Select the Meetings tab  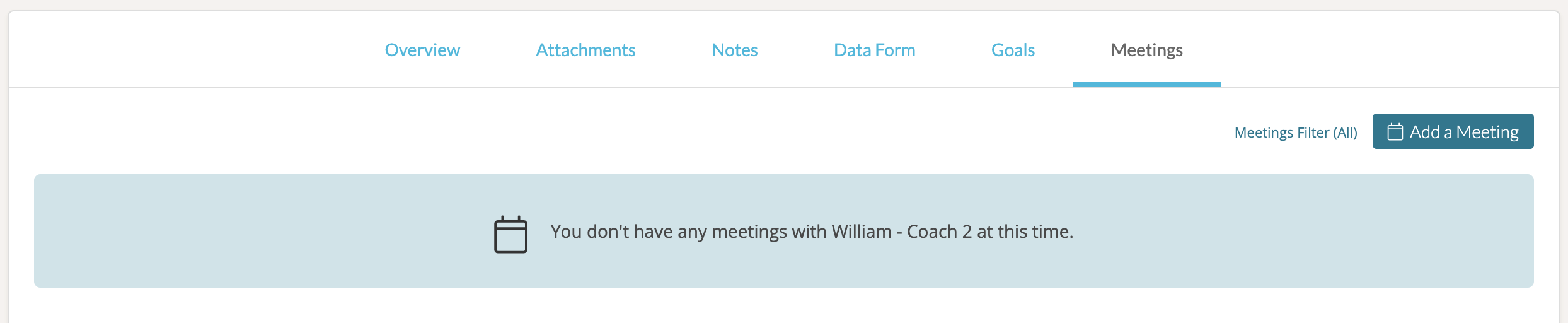click(x=1146, y=50)
